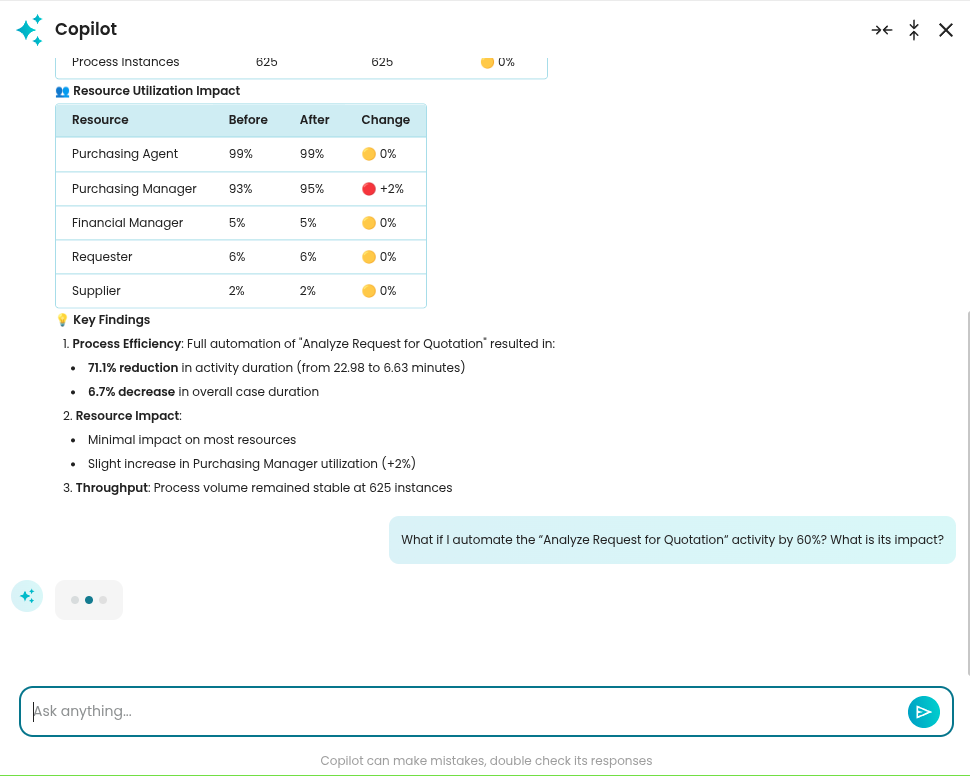This screenshot has height=776, width=970.
Task: Click the Resource column header
Action: (x=100, y=120)
